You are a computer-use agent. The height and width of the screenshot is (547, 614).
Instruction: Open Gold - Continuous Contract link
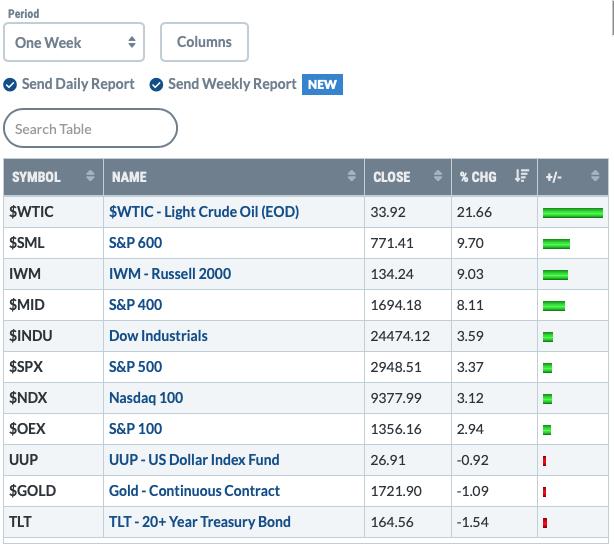coord(195,491)
